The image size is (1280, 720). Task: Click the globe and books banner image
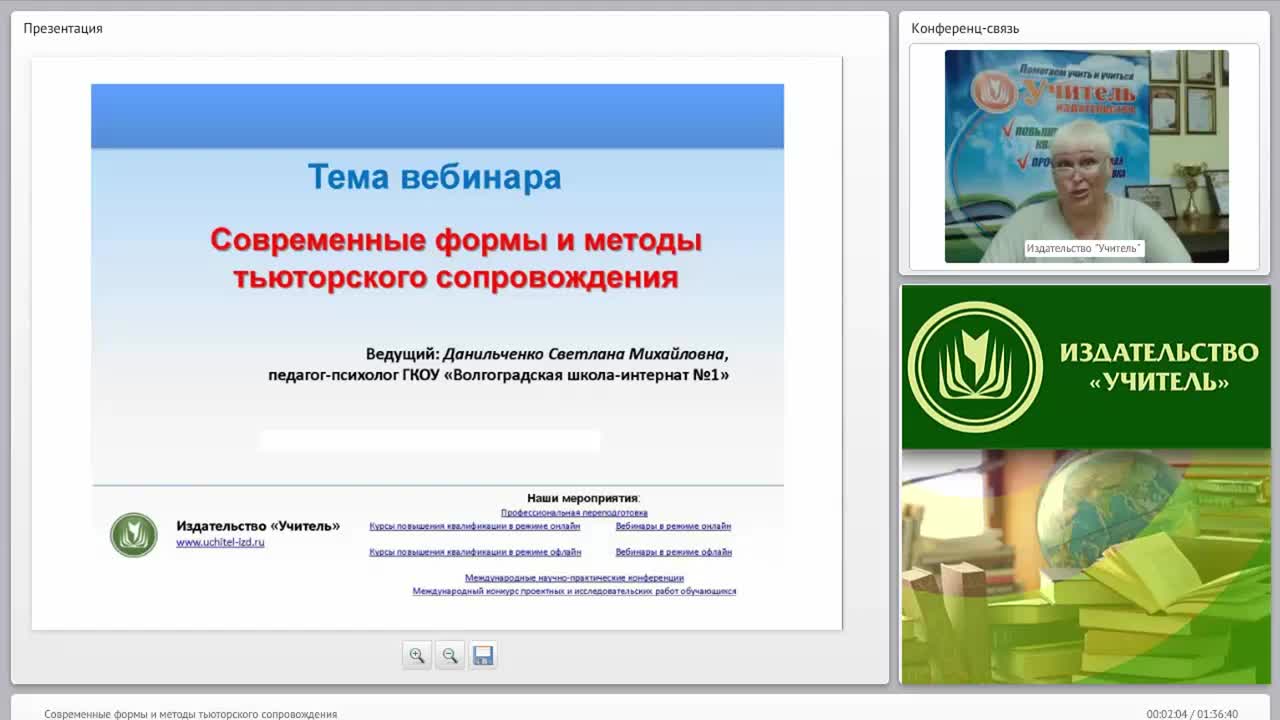pos(1085,567)
